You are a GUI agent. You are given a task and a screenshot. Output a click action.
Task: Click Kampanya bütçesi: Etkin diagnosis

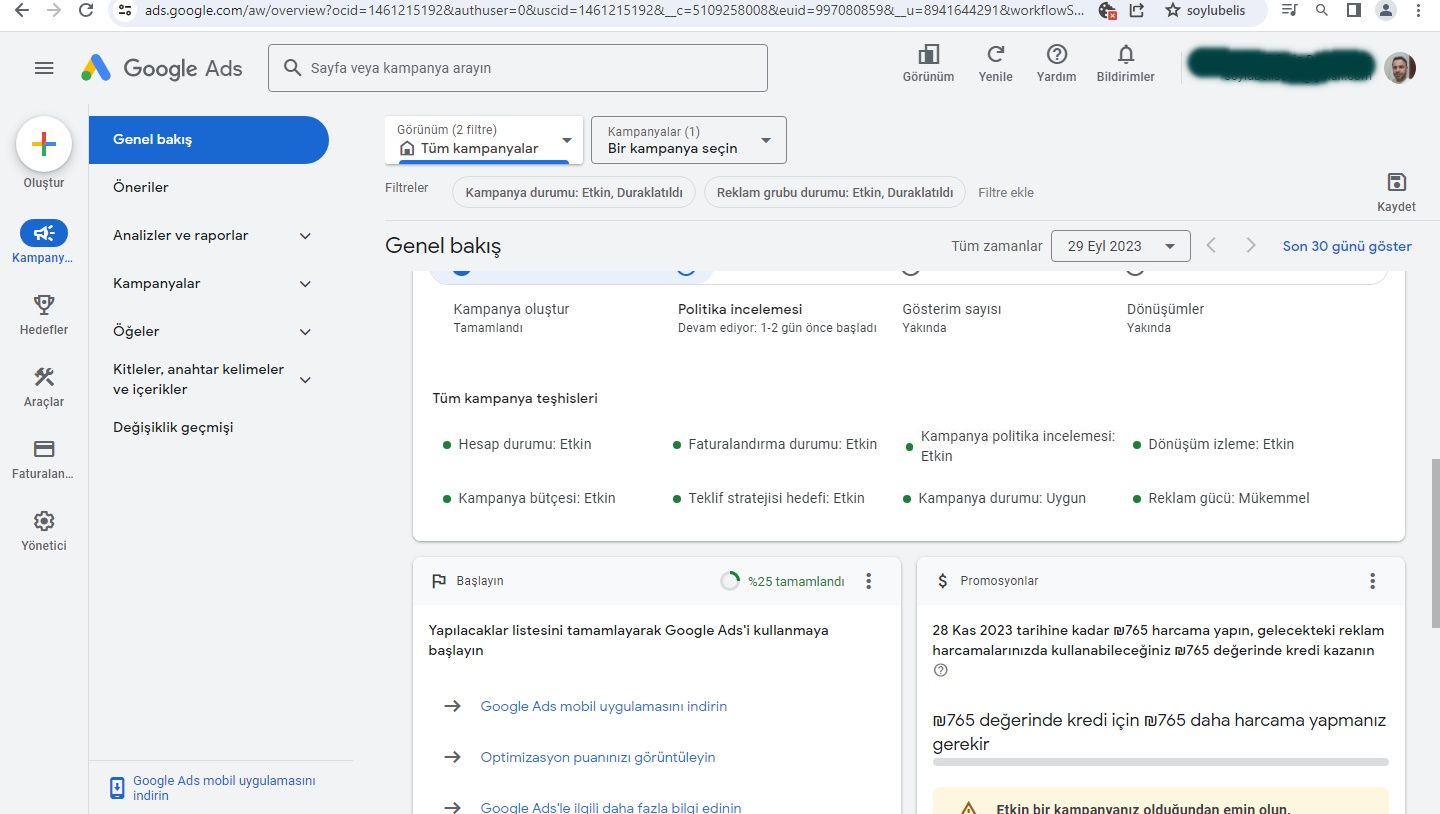[529, 498]
